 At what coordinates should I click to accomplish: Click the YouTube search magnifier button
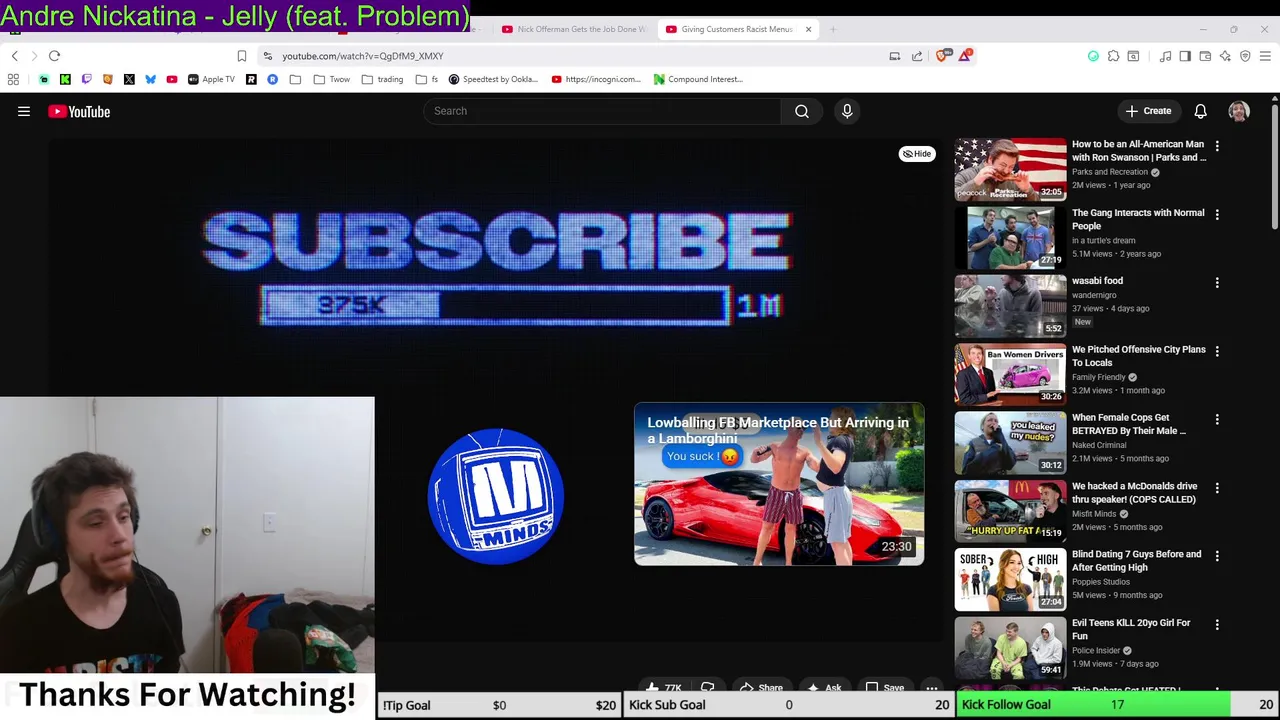point(802,111)
